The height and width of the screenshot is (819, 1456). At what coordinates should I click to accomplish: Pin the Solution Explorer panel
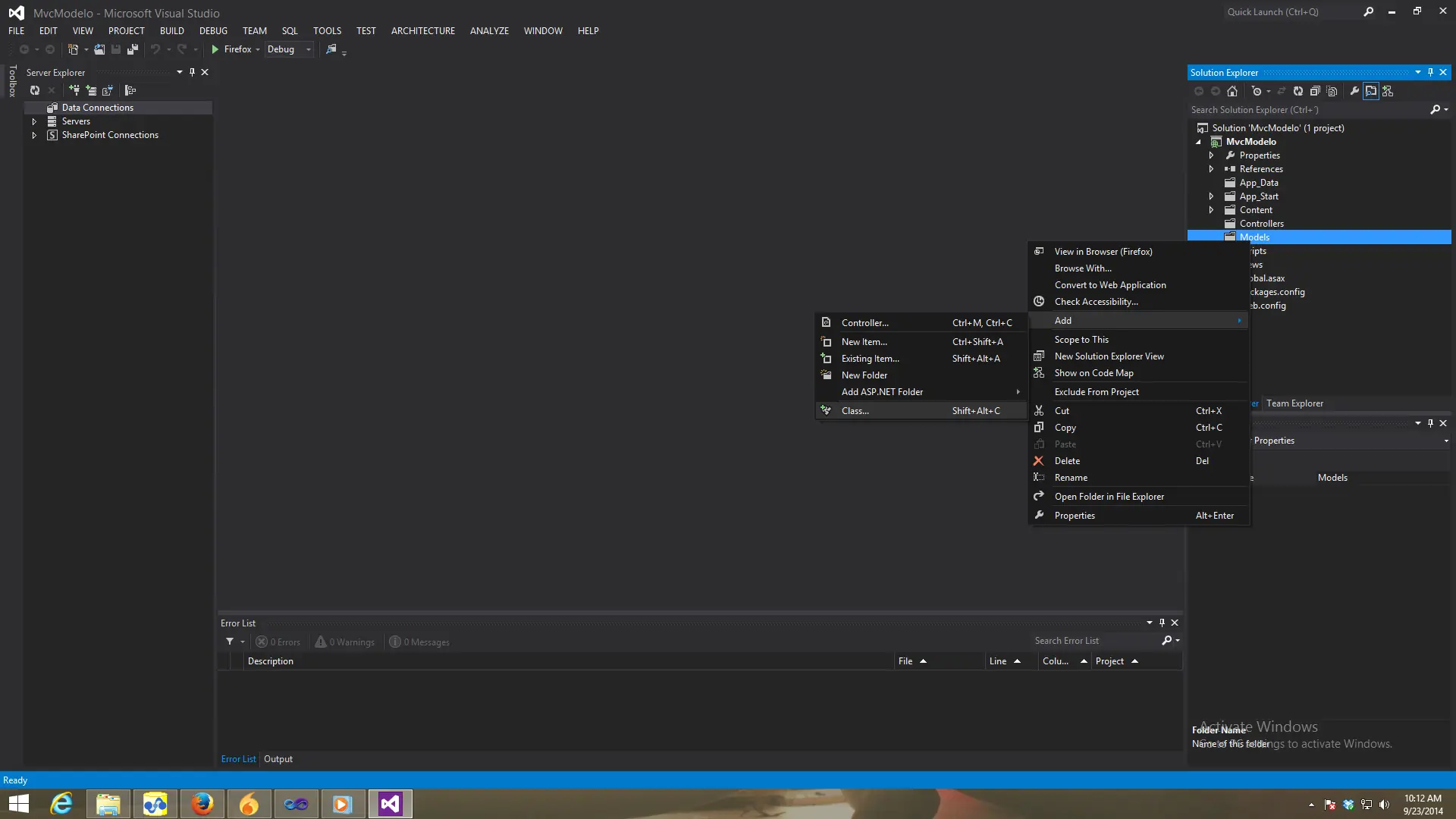[x=1430, y=72]
